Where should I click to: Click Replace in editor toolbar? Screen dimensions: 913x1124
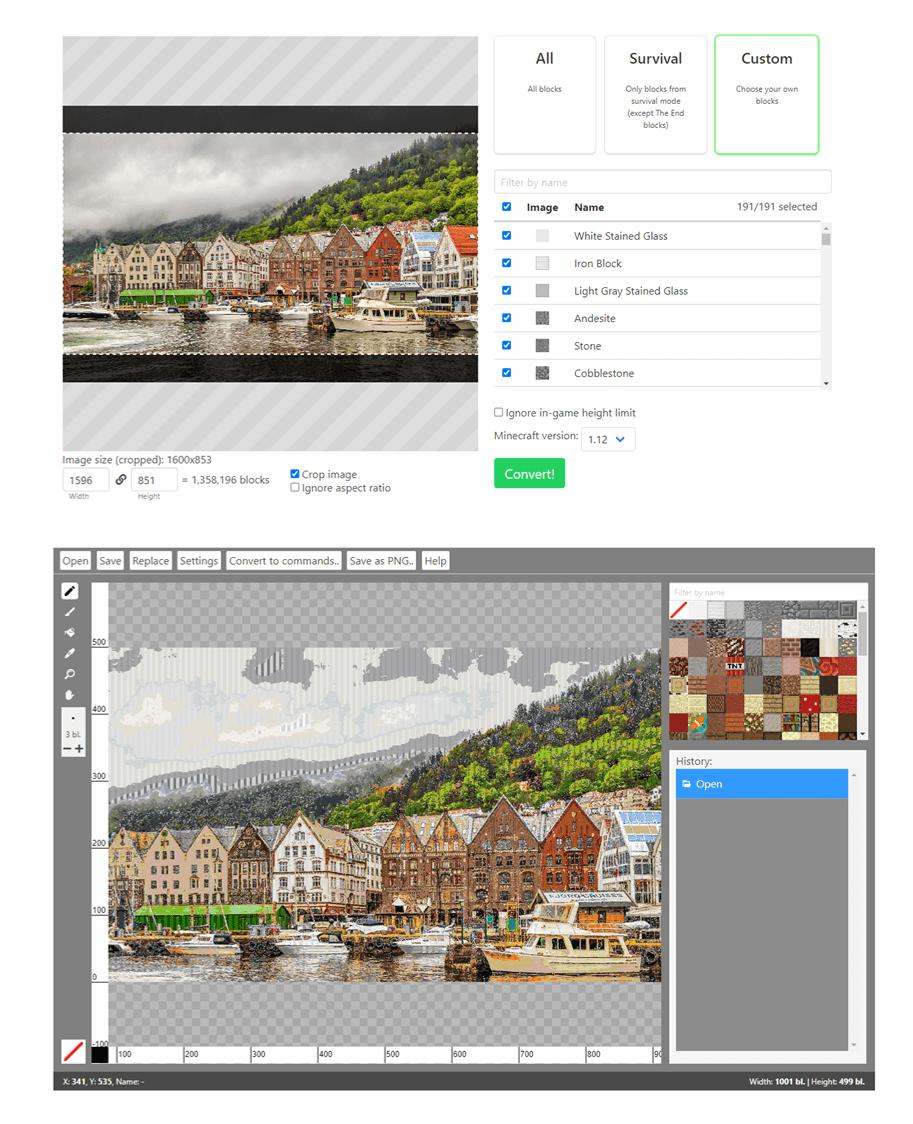pyautogui.click(x=150, y=561)
